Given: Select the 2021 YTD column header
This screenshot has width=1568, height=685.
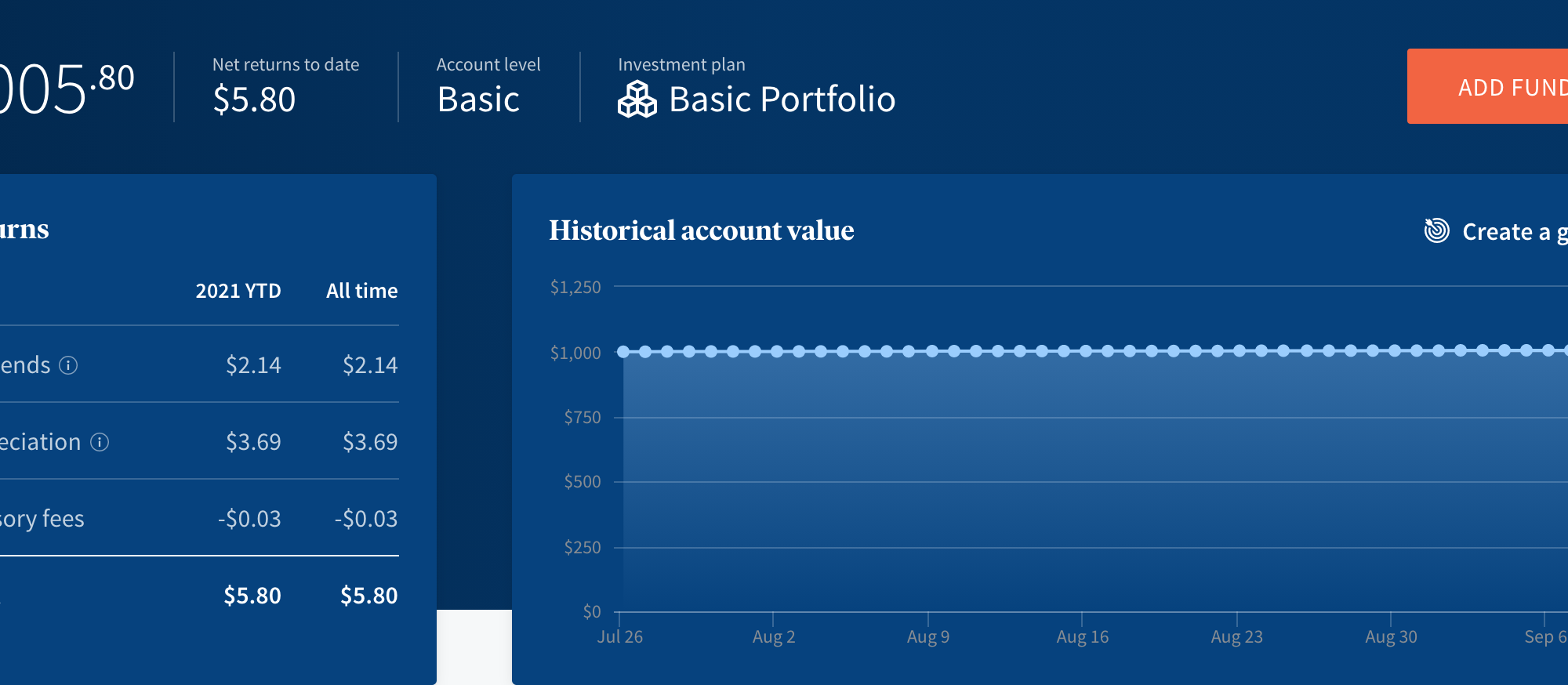Looking at the screenshot, I should 238,291.
